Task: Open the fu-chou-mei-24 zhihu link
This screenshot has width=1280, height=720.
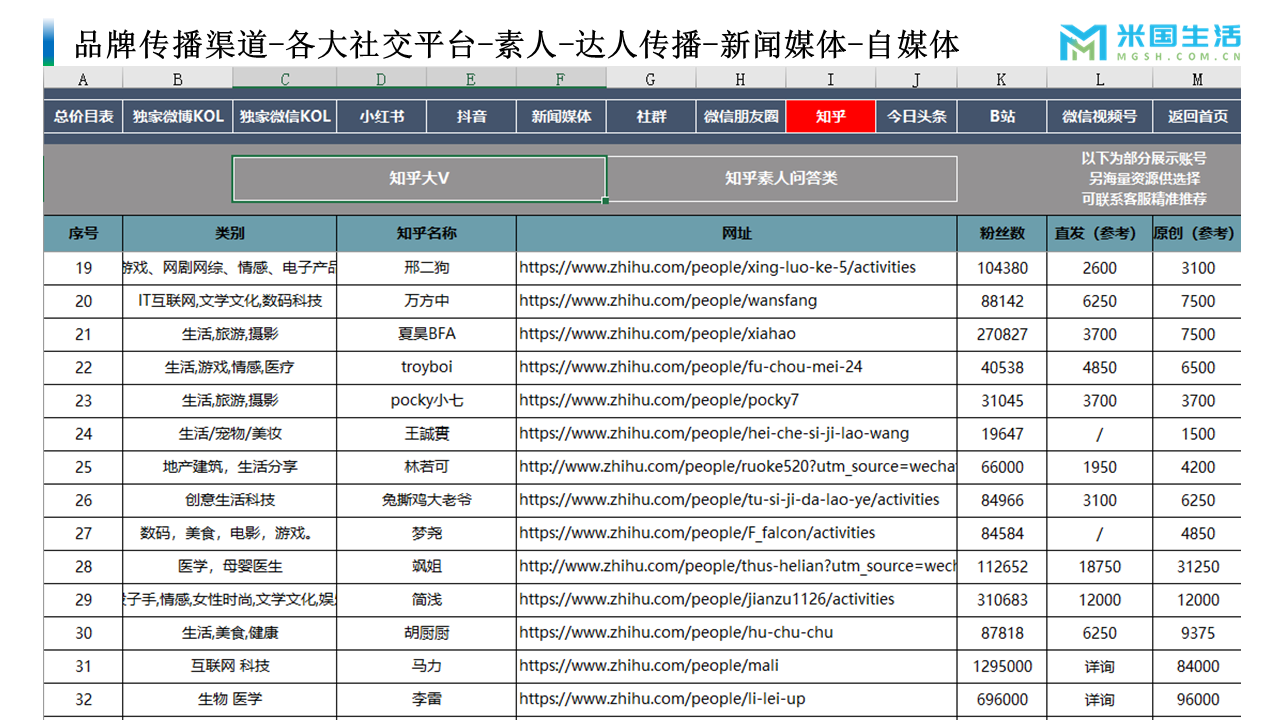Action: (x=691, y=367)
